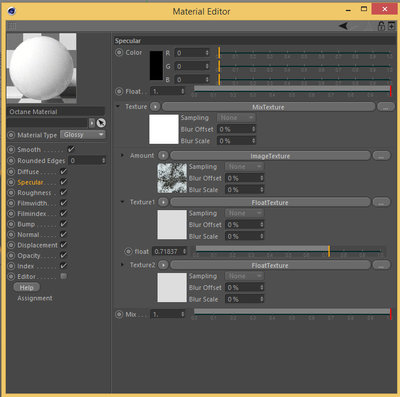Toggle the lock icon in top bar

click(x=381, y=26)
